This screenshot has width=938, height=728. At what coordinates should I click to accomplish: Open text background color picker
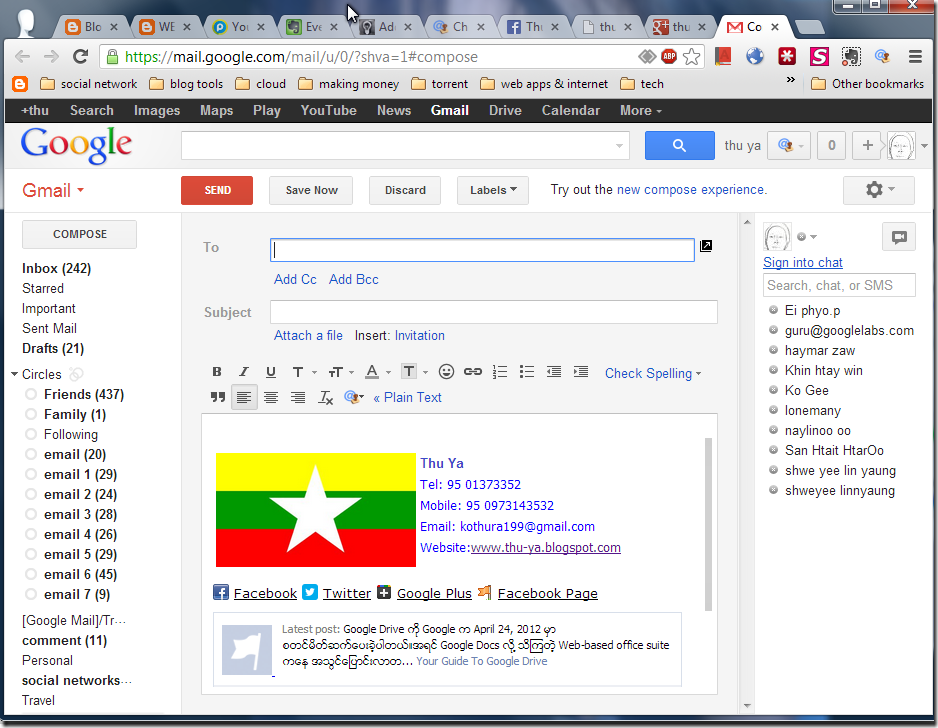tap(415, 372)
